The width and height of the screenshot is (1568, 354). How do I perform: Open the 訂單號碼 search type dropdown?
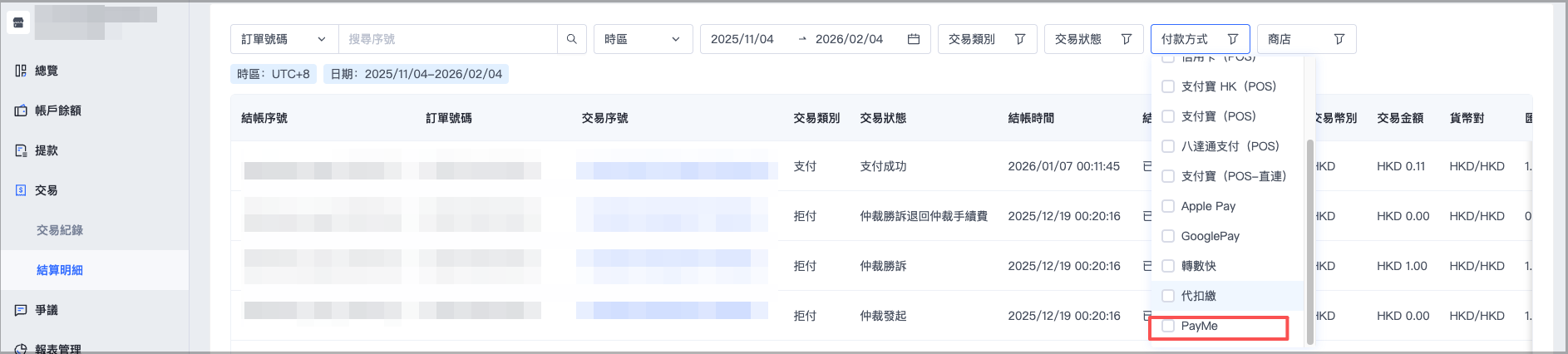coord(284,39)
